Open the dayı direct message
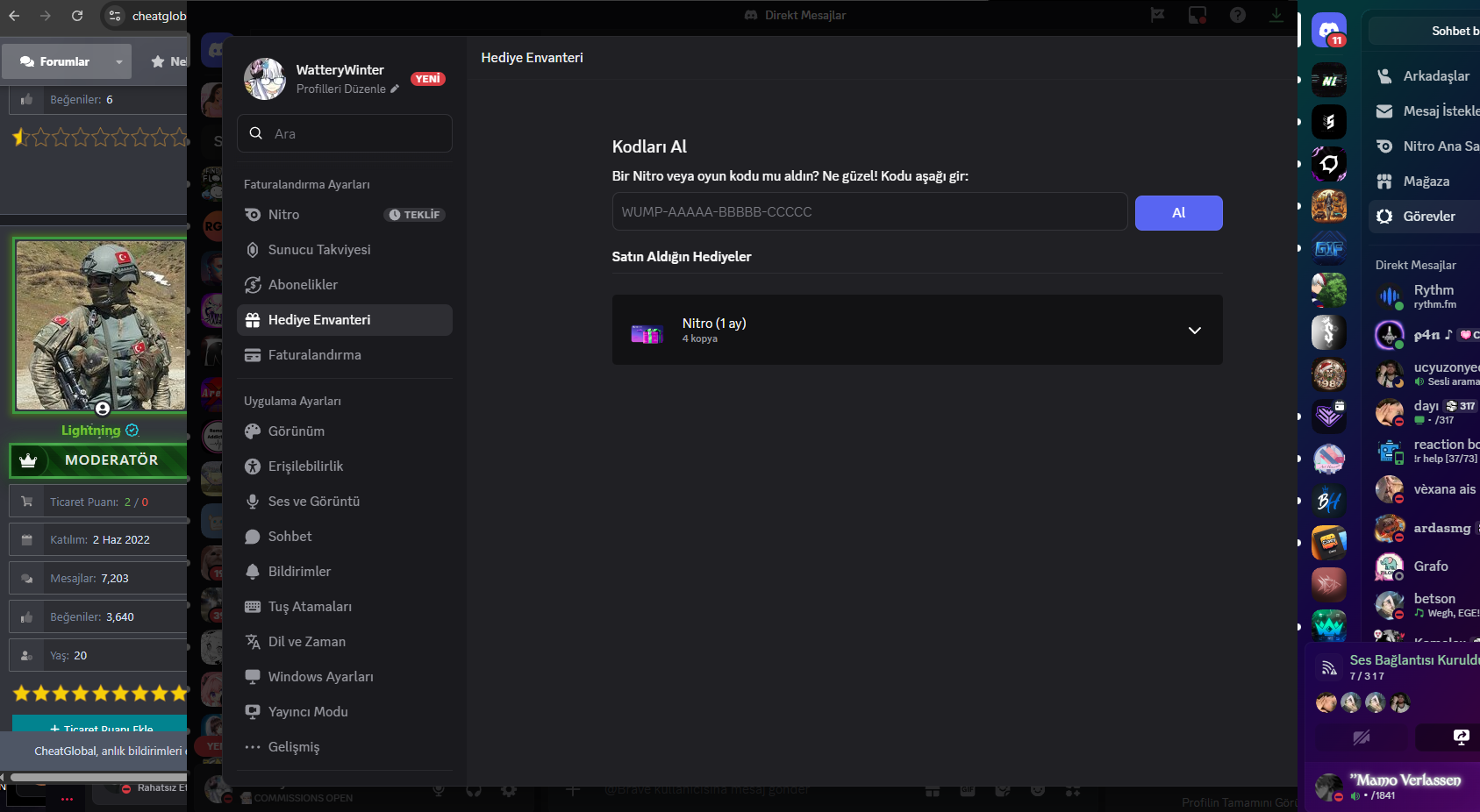 tap(1424, 412)
